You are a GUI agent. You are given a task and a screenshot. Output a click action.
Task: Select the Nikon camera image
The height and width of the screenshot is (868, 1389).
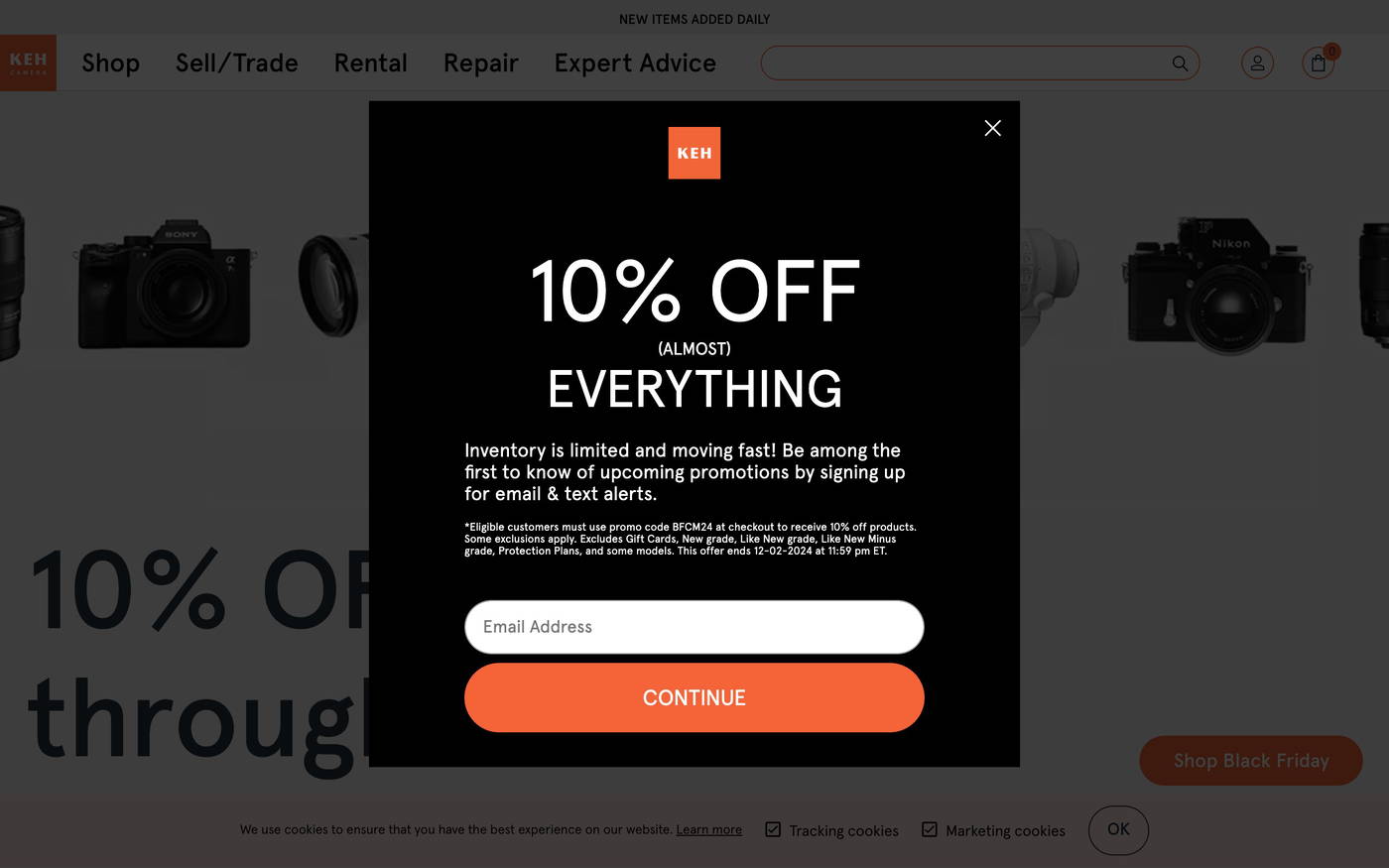[x=1217, y=286]
